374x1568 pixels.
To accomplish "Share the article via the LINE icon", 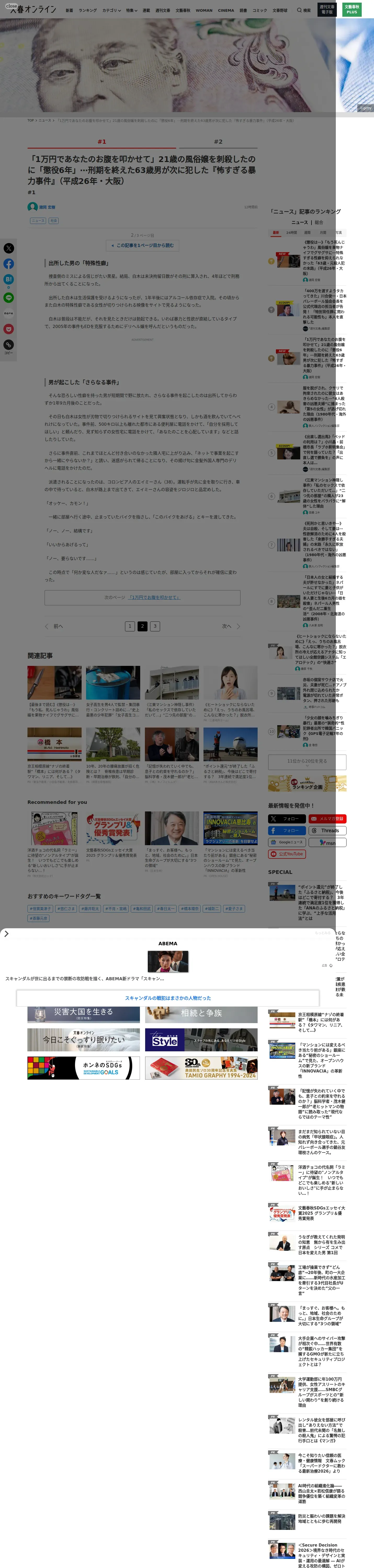I will [x=9, y=298].
